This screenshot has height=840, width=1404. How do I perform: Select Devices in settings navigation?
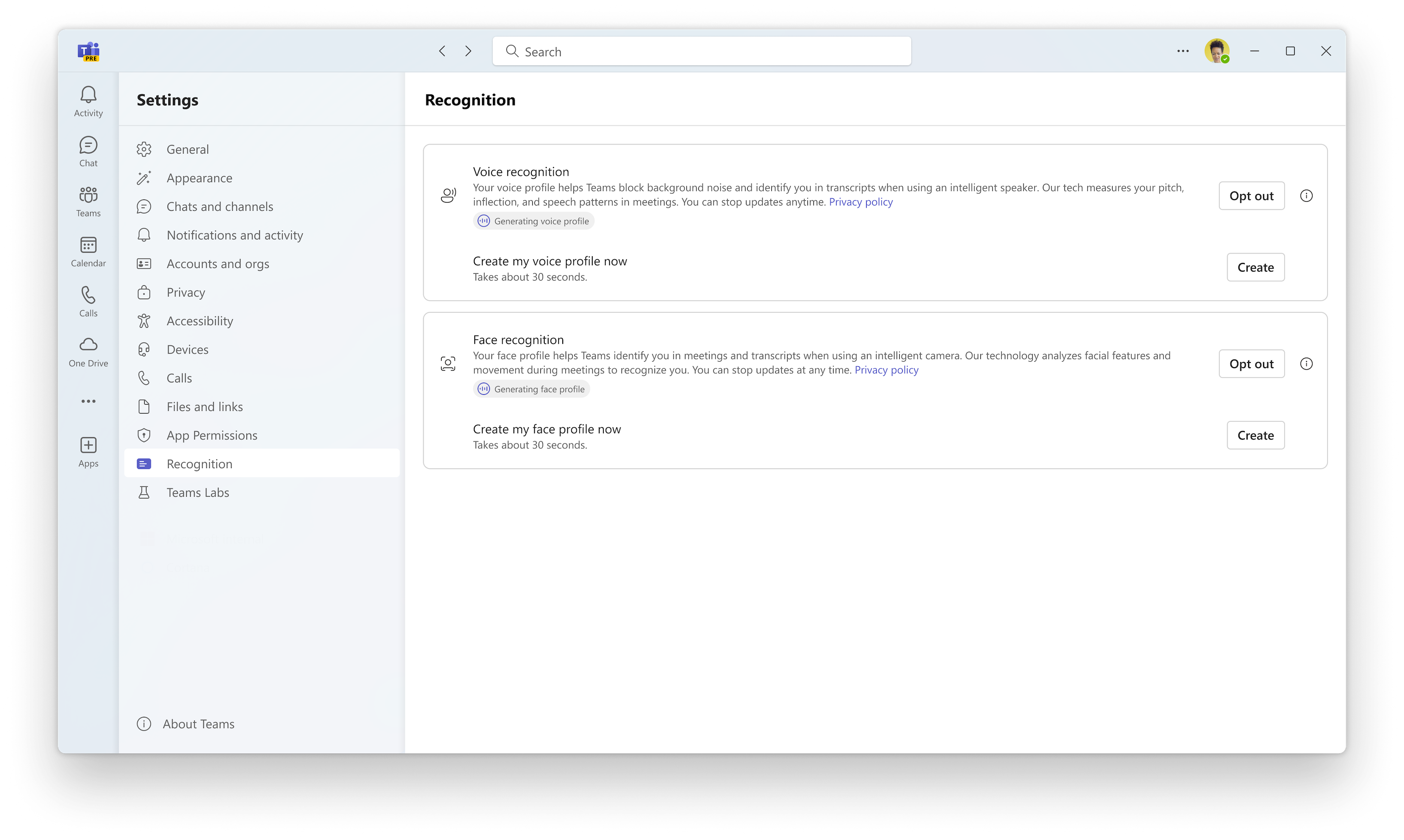(188, 349)
